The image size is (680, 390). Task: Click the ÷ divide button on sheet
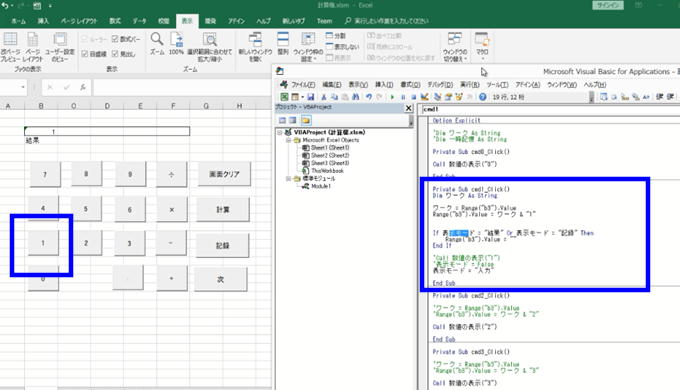point(171,174)
